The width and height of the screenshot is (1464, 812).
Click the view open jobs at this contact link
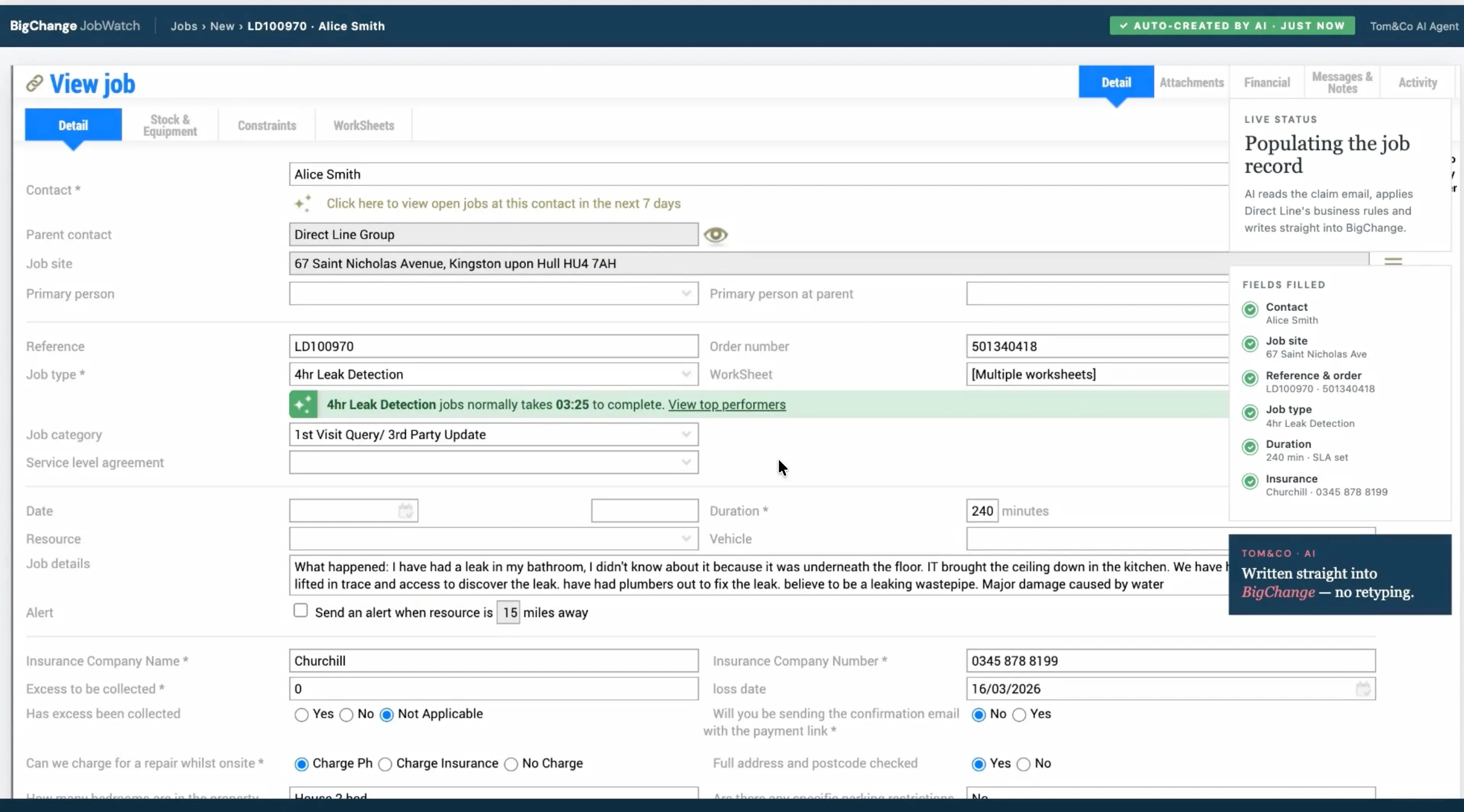tap(503, 203)
